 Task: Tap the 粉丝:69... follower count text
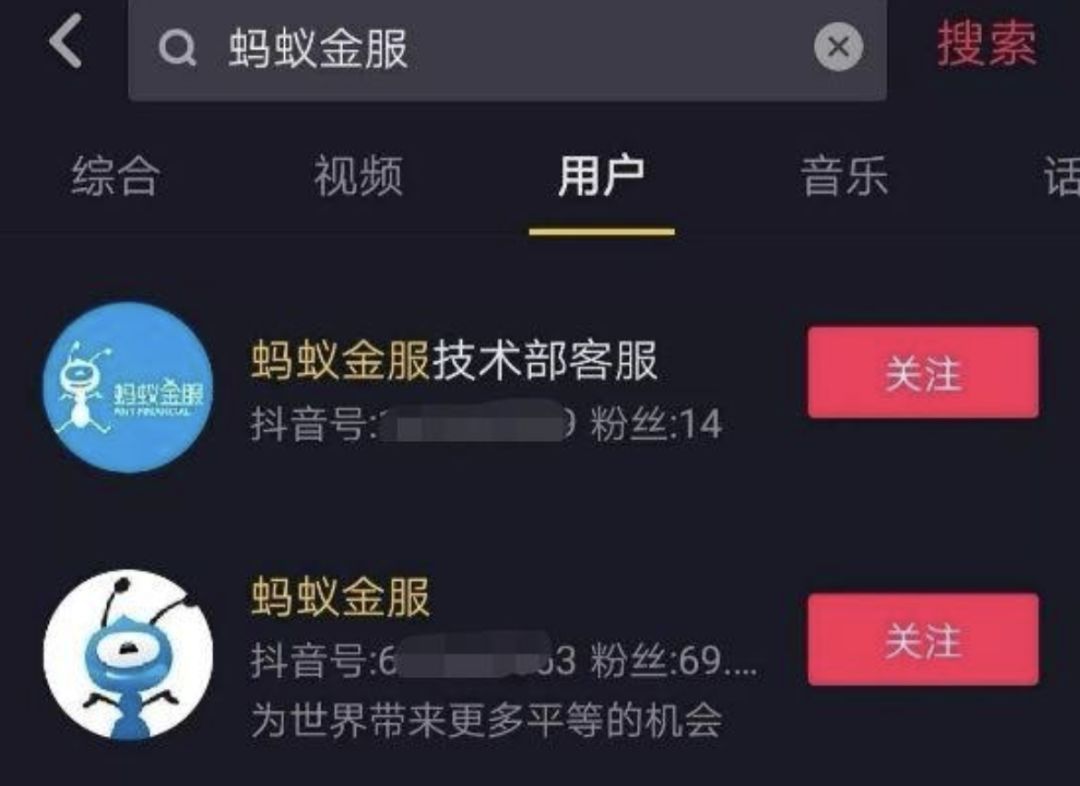pyautogui.click(x=674, y=660)
